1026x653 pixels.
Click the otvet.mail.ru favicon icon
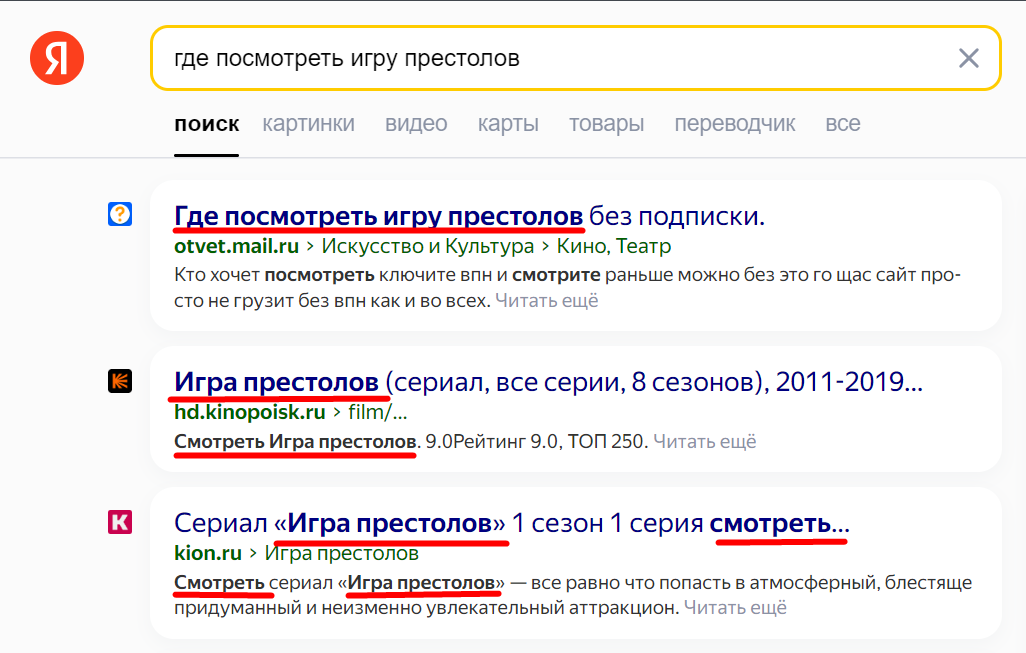120,213
